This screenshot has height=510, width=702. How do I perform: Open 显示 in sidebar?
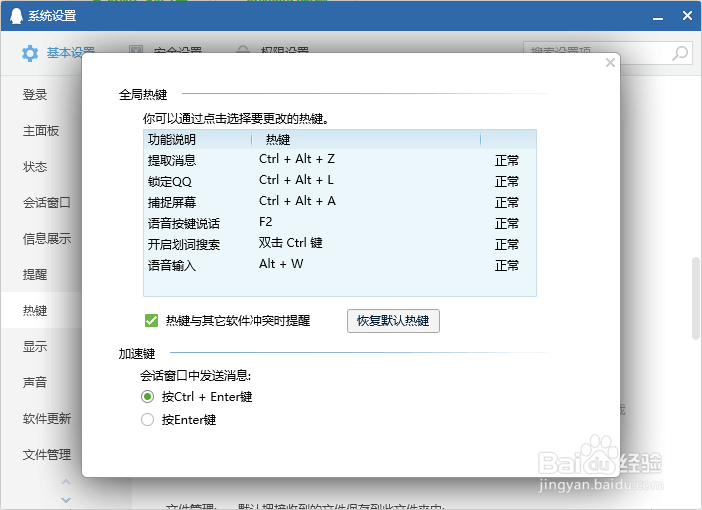tap(35, 346)
